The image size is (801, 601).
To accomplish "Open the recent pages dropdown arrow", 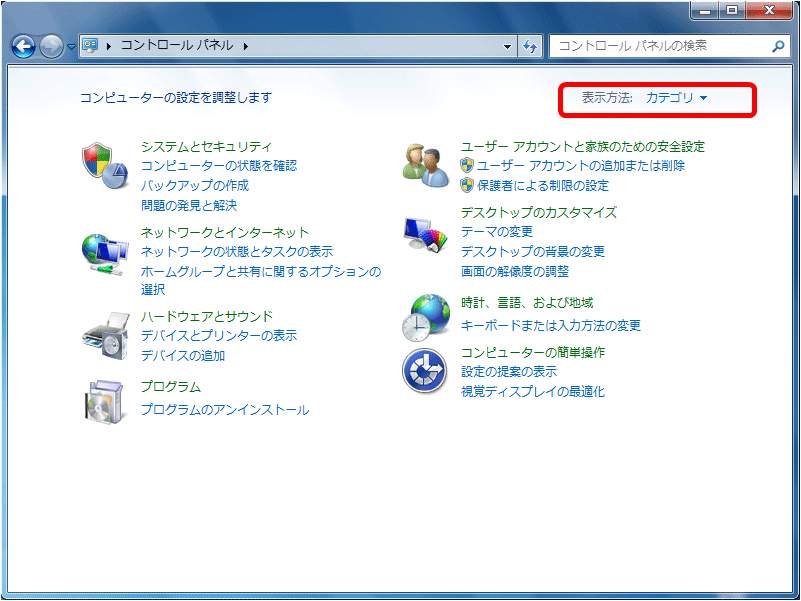I will click(x=72, y=47).
